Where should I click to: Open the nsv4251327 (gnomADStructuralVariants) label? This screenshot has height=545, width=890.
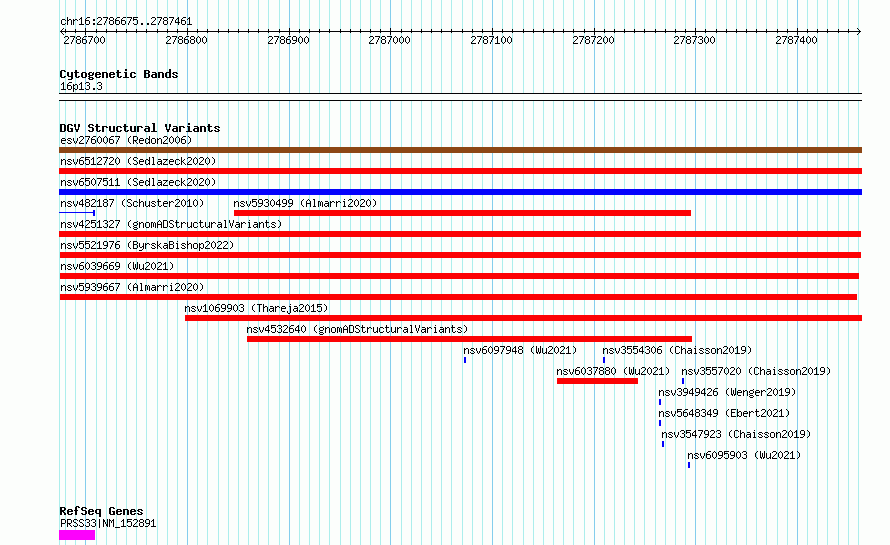pos(171,224)
